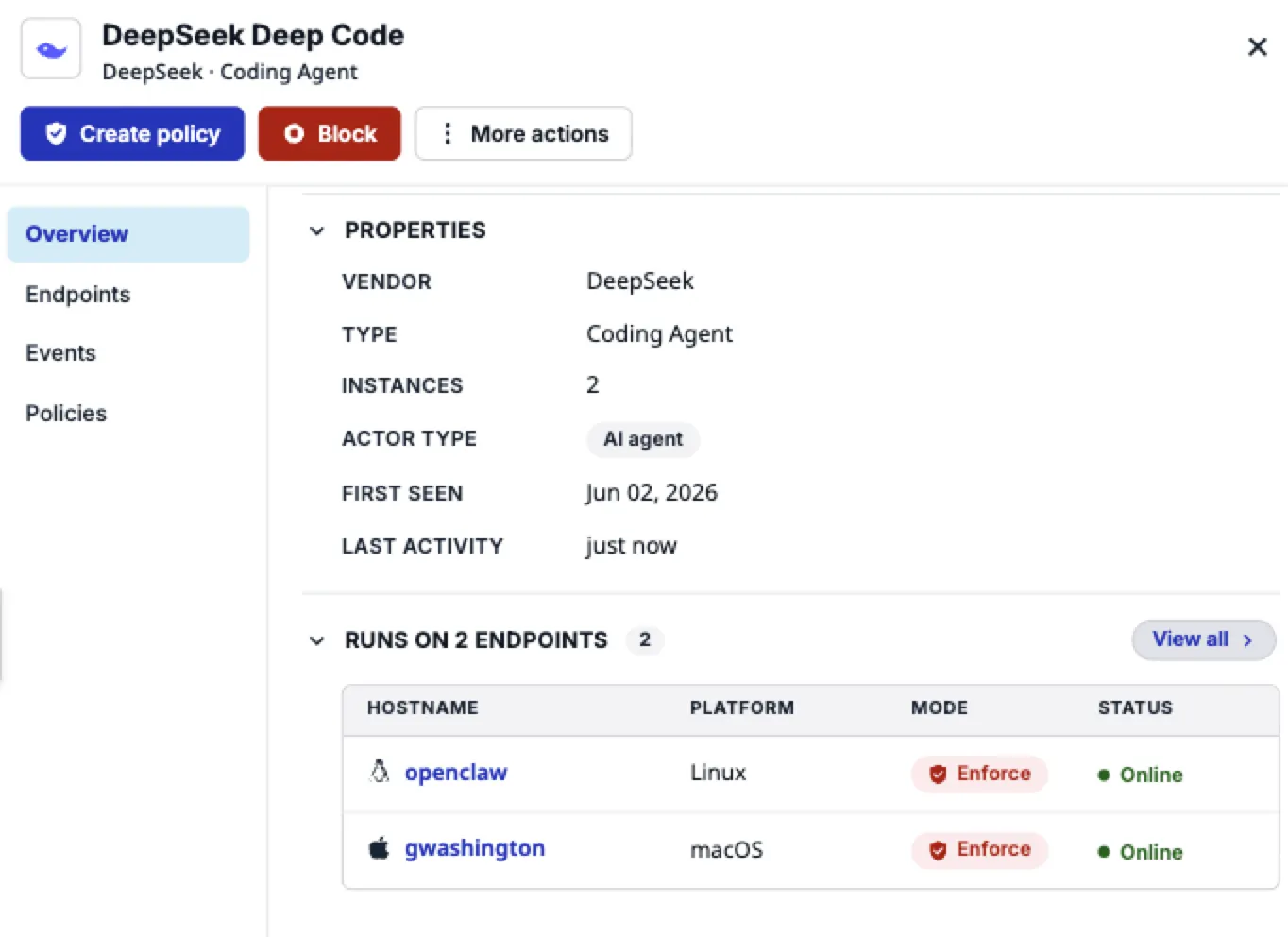Click the Enforce badge for gwashington
1288x937 pixels.
pos(979,849)
